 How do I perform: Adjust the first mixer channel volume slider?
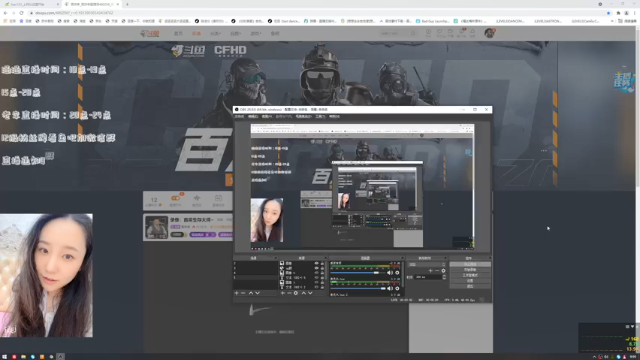point(358,273)
